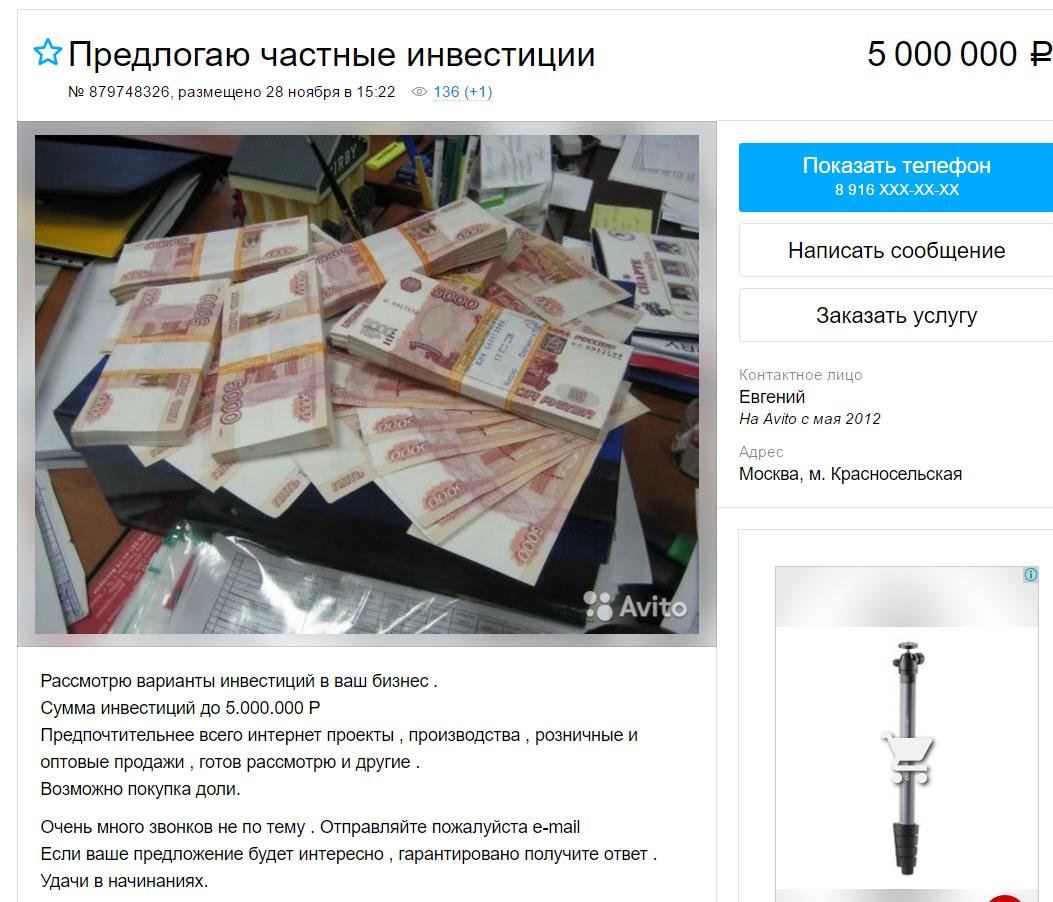Open views statistics link 136 (+1)

463,92
